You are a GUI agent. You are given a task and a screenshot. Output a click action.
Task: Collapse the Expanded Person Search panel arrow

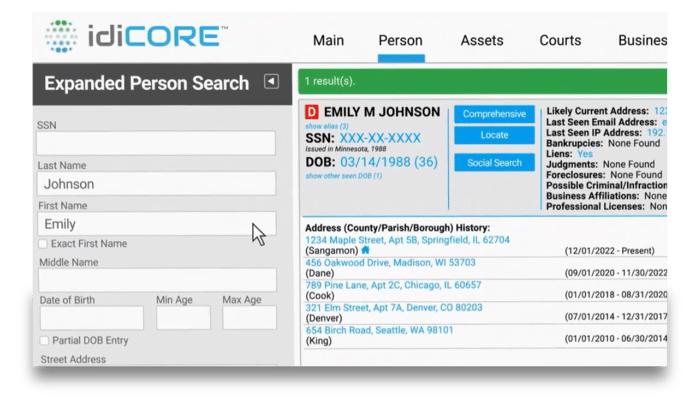tap(271, 81)
